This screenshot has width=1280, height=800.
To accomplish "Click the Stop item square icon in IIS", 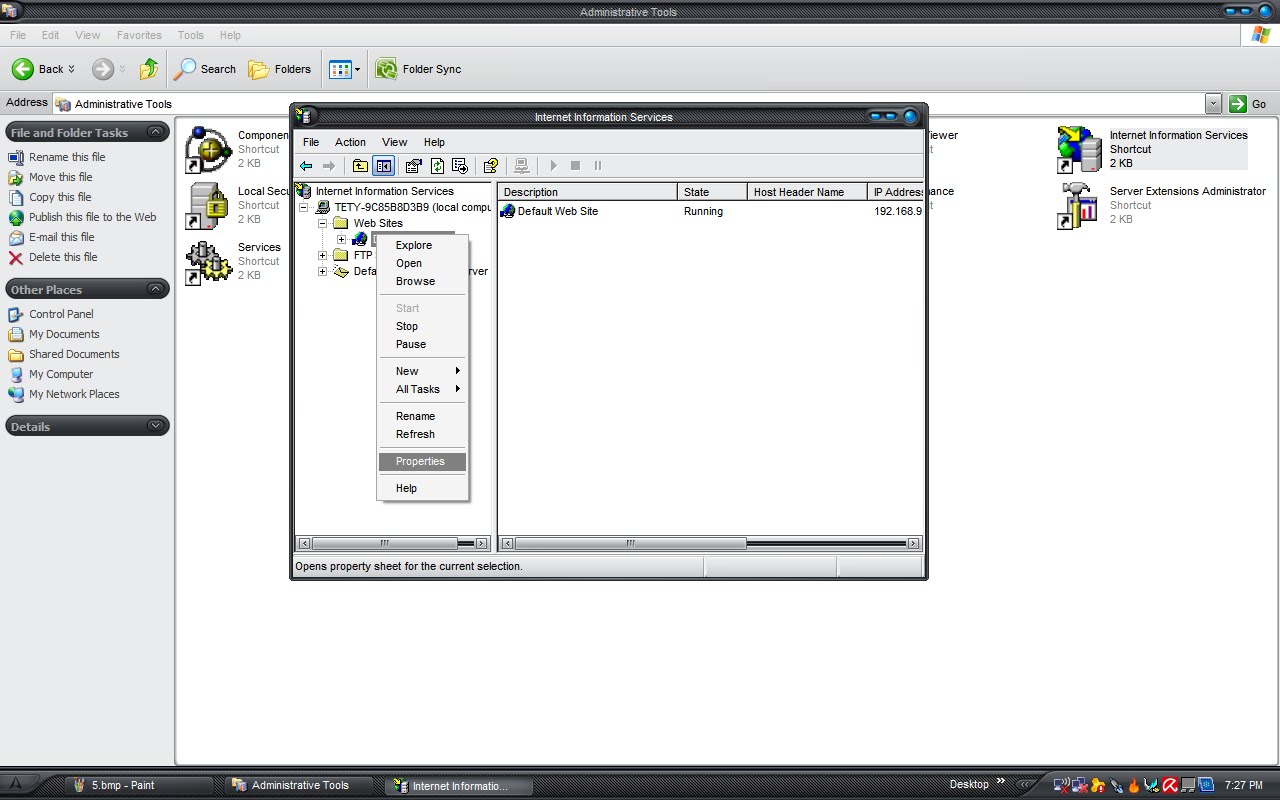I will (x=575, y=166).
